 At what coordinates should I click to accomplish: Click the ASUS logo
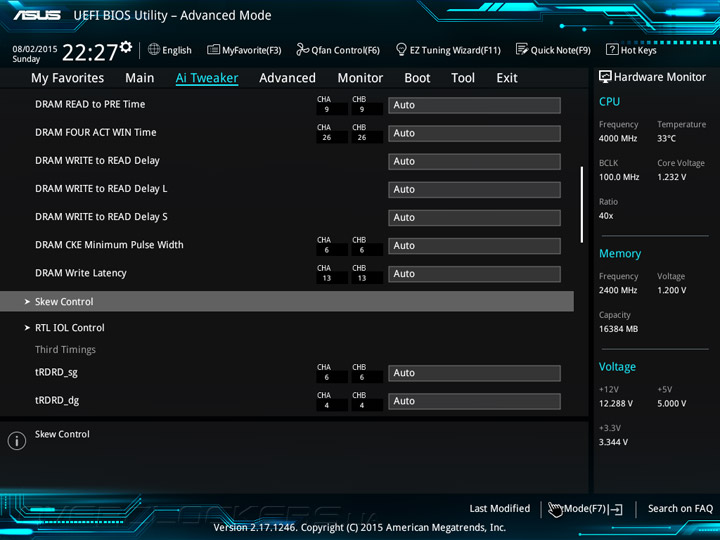point(37,15)
